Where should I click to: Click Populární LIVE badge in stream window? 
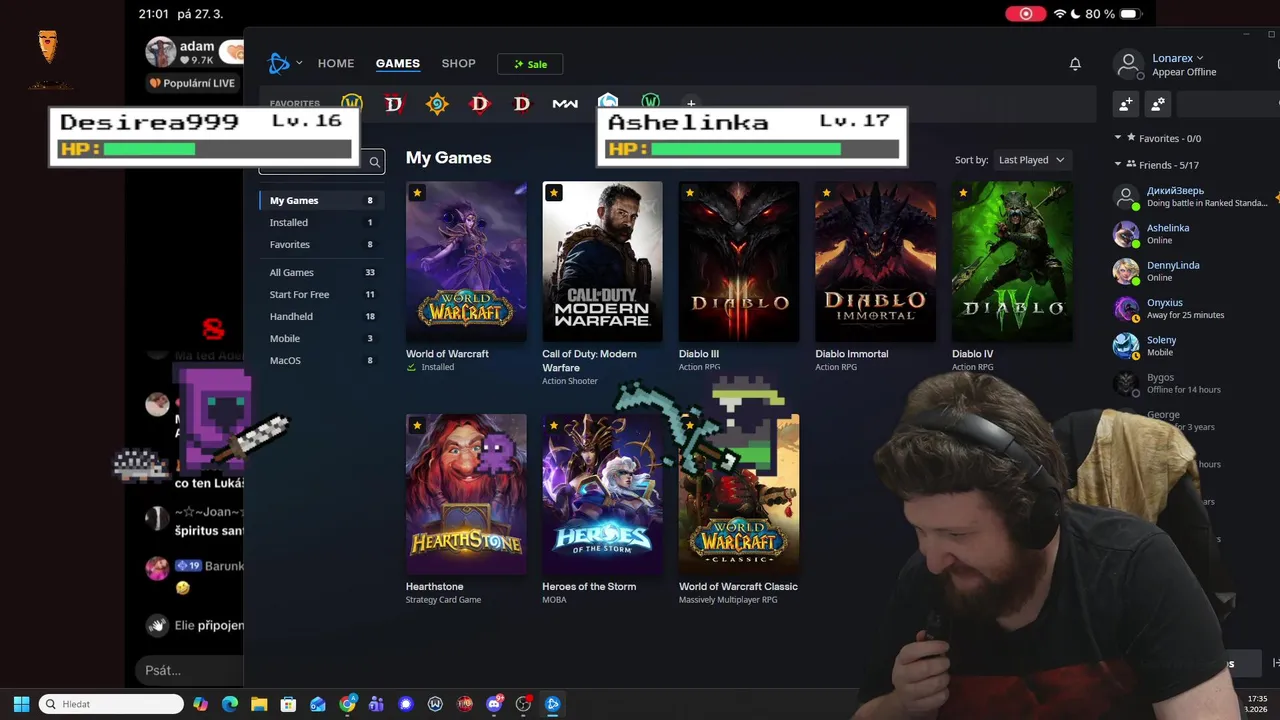point(193,83)
